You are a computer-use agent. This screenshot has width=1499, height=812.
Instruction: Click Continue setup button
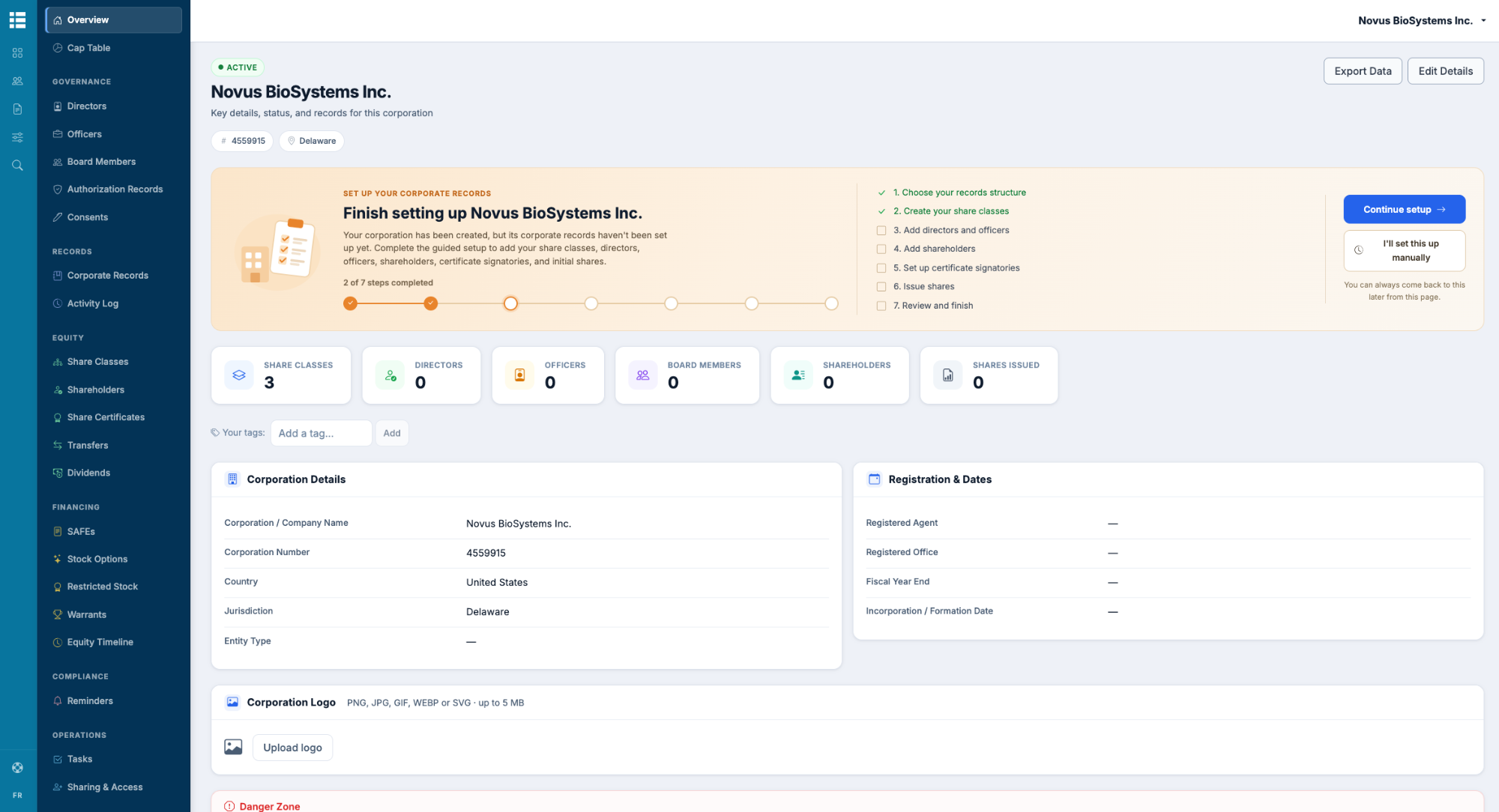coord(1404,209)
